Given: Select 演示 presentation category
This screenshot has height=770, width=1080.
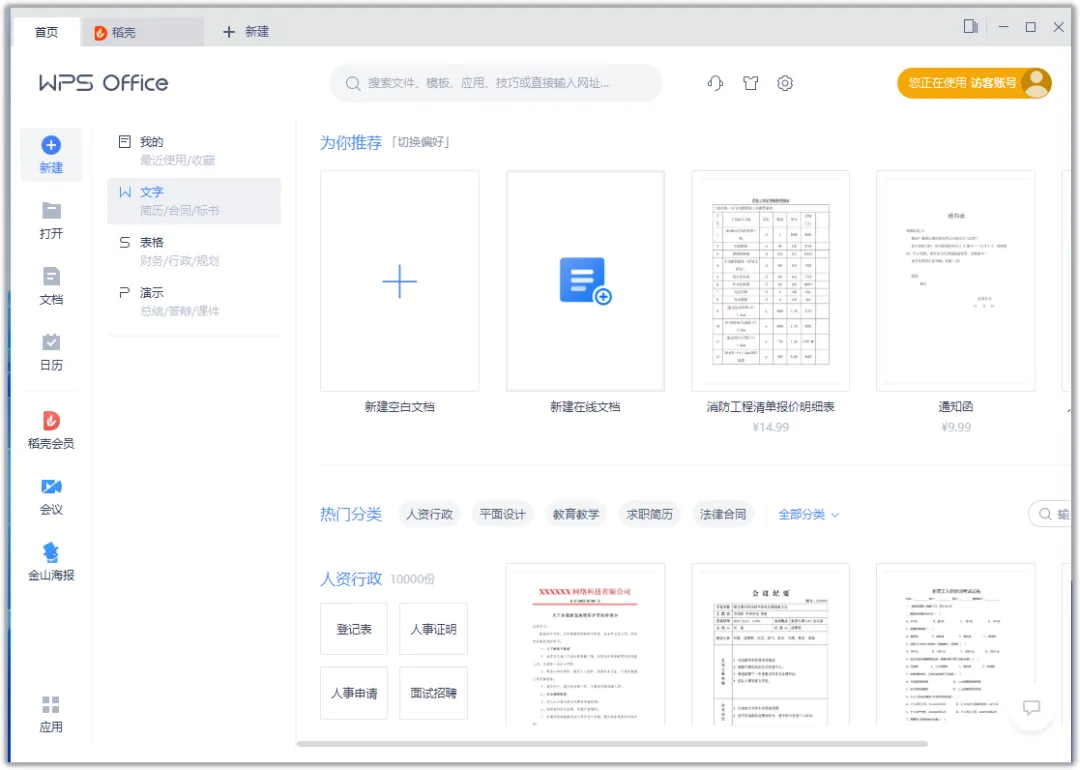Looking at the screenshot, I should click(x=194, y=302).
